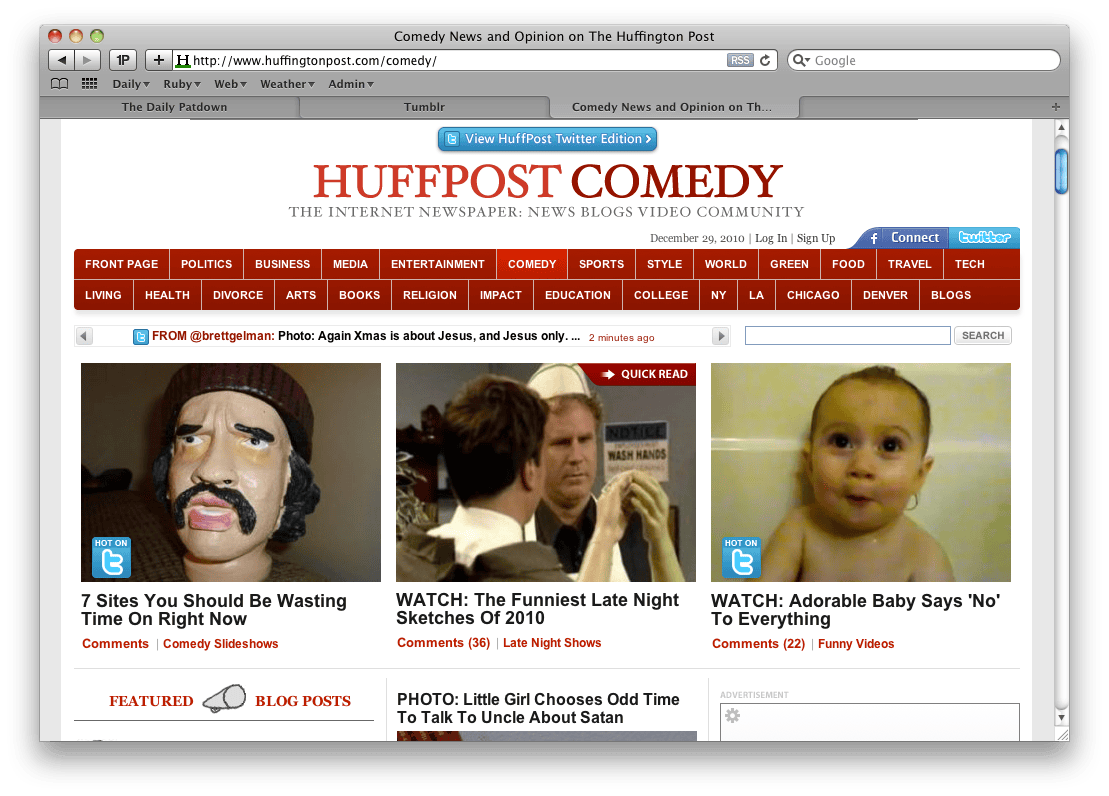The height and width of the screenshot is (796, 1109).
Task: Click Hot On Twitter badge on mask photo
Action: [111, 558]
